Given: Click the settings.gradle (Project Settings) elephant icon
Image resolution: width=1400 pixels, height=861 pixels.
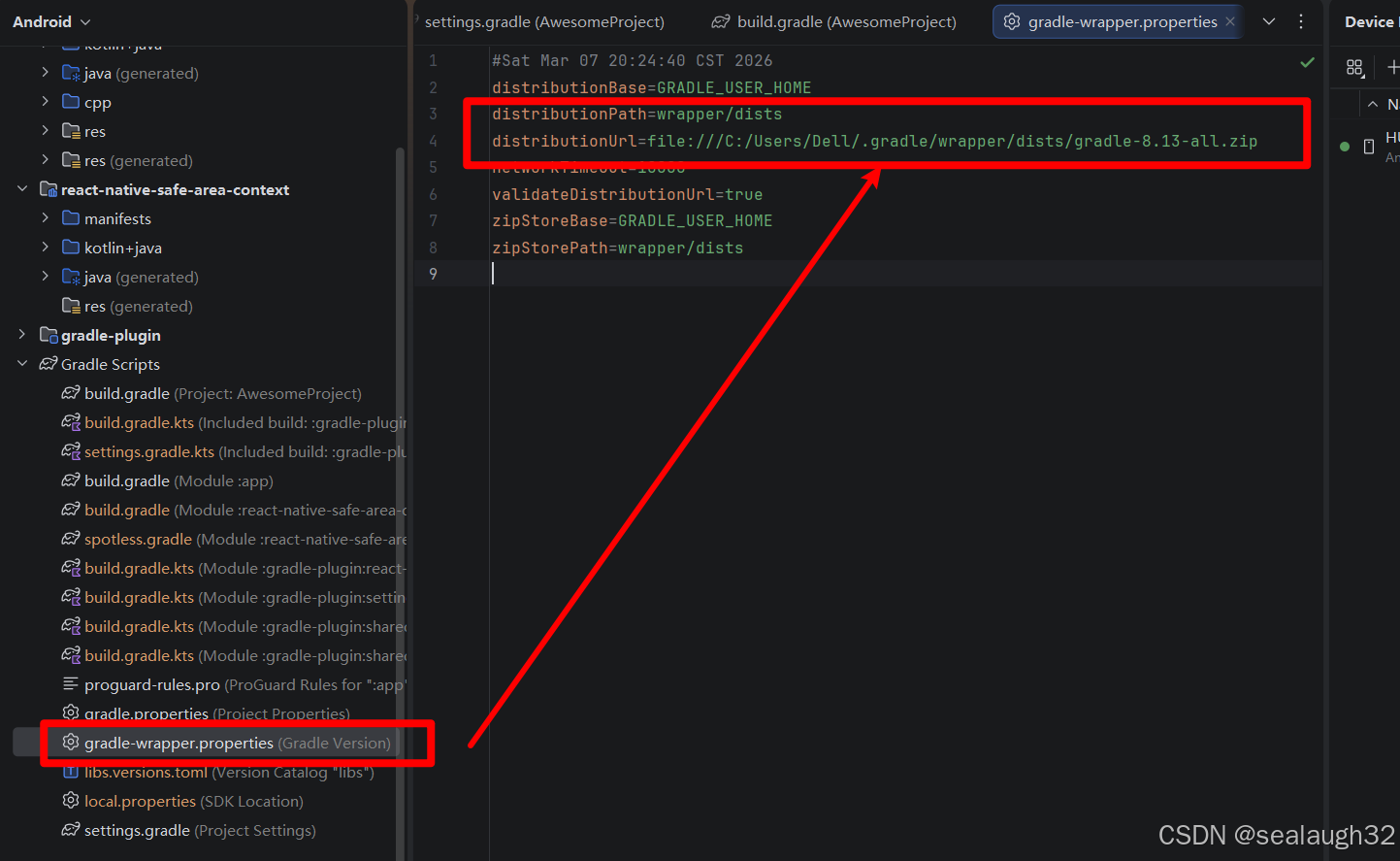Looking at the screenshot, I should click(x=71, y=829).
